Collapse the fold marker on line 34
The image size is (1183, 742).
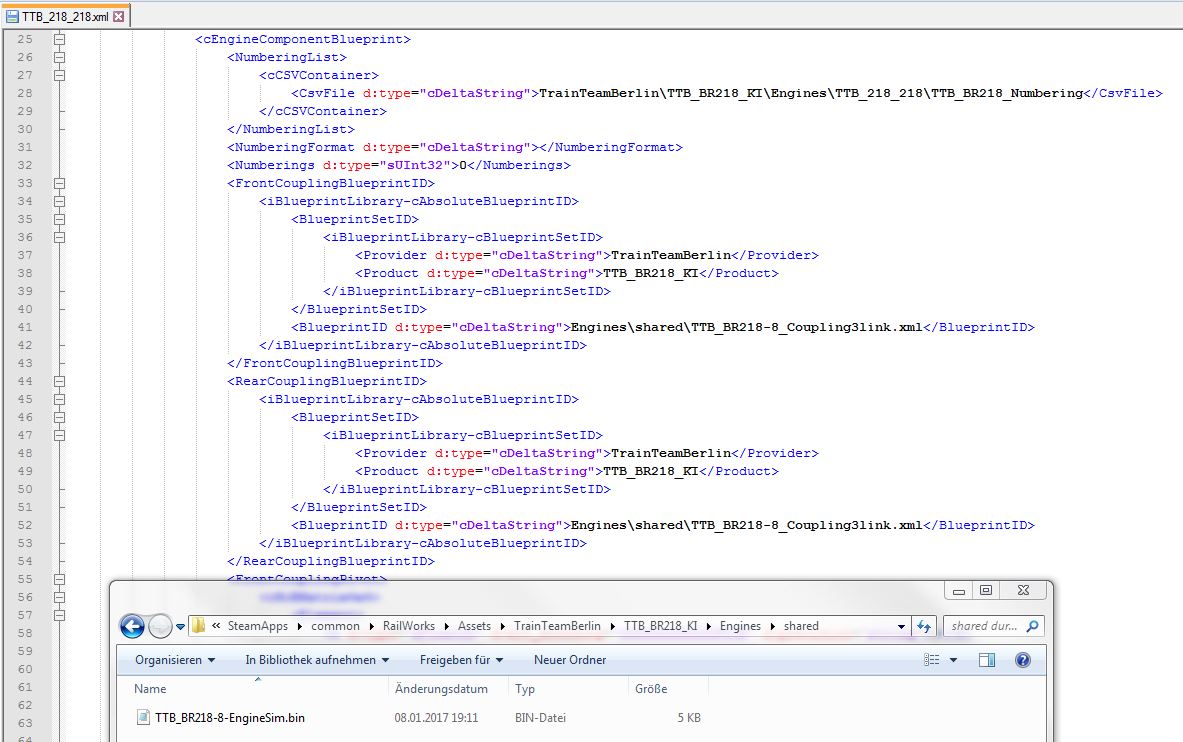[59, 202]
